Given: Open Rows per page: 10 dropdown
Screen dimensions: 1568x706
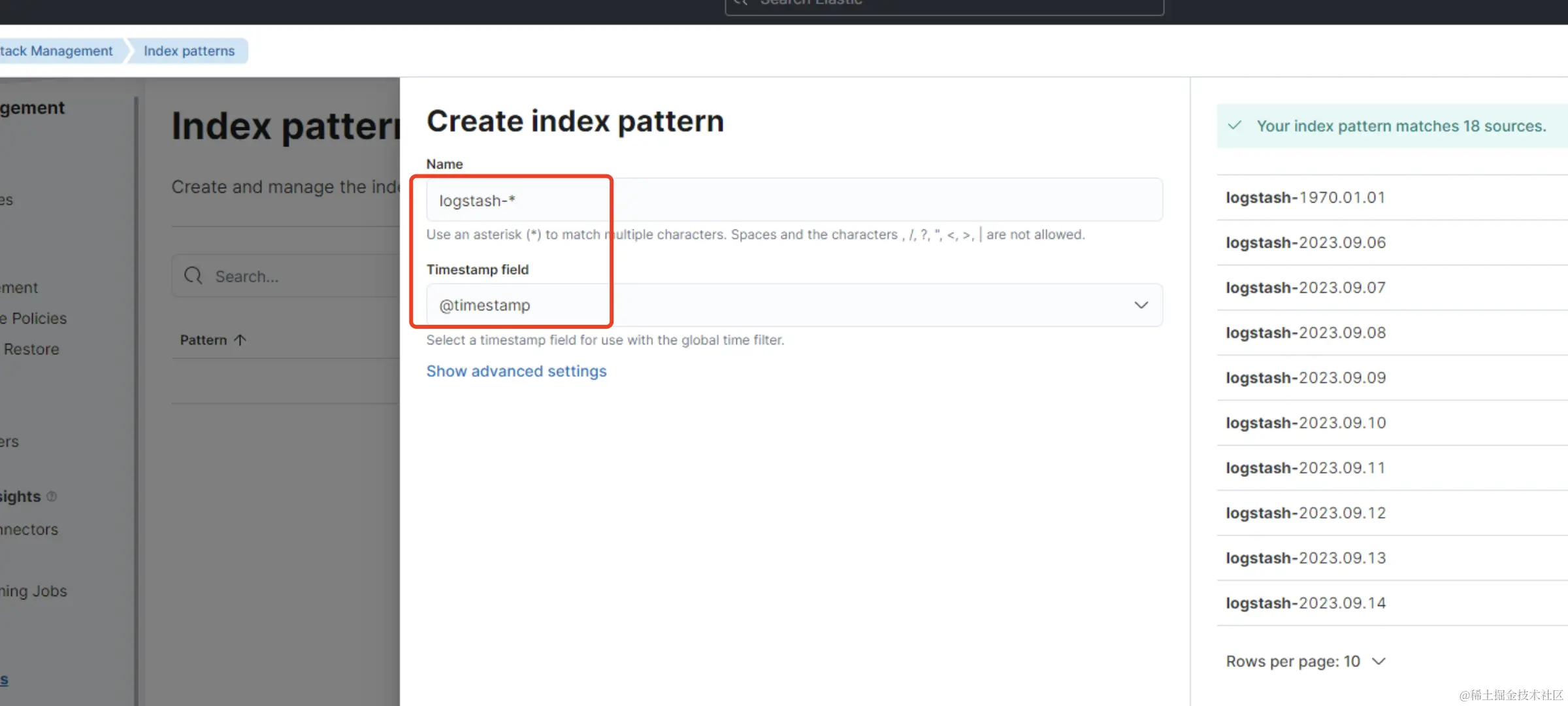Looking at the screenshot, I should tap(1305, 662).
